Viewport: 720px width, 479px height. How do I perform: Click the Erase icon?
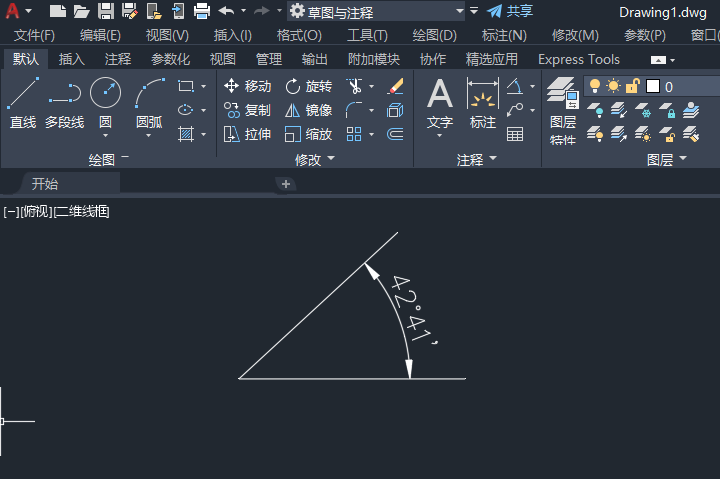pyautogui.click(x=395, y=86)
